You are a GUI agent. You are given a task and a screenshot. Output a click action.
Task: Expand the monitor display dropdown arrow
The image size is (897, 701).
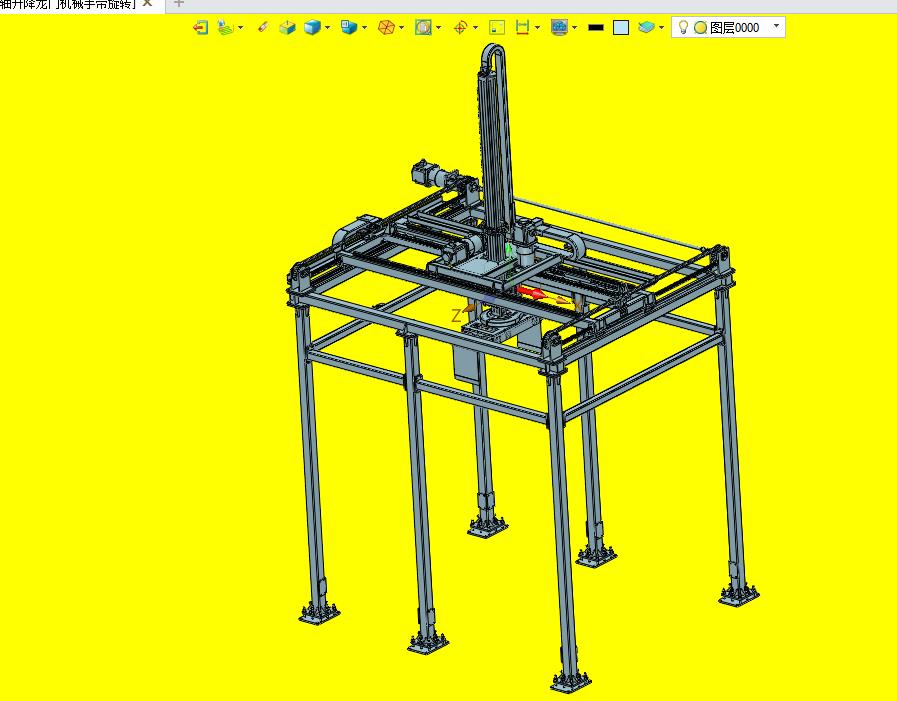click(x=574, y=27)
